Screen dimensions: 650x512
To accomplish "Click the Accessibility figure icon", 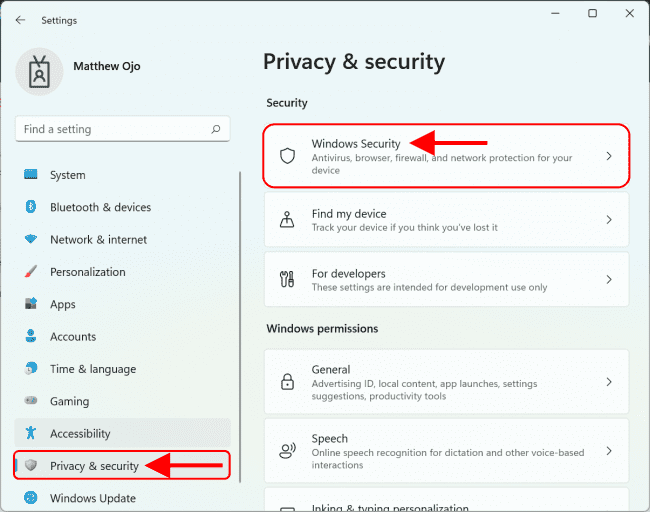I will coord(31,433).
